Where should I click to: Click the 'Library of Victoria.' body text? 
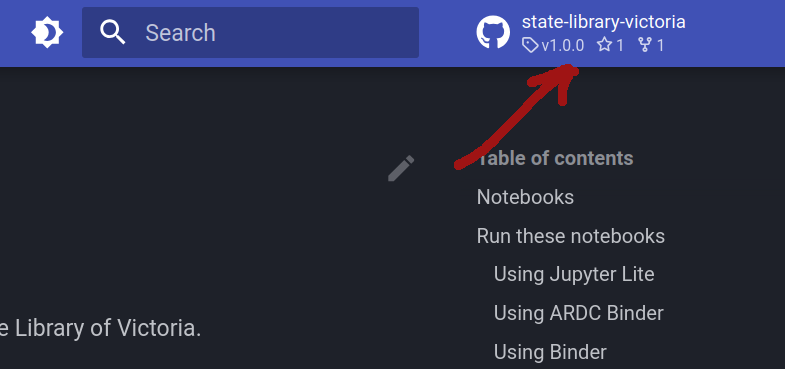(108, 328)
